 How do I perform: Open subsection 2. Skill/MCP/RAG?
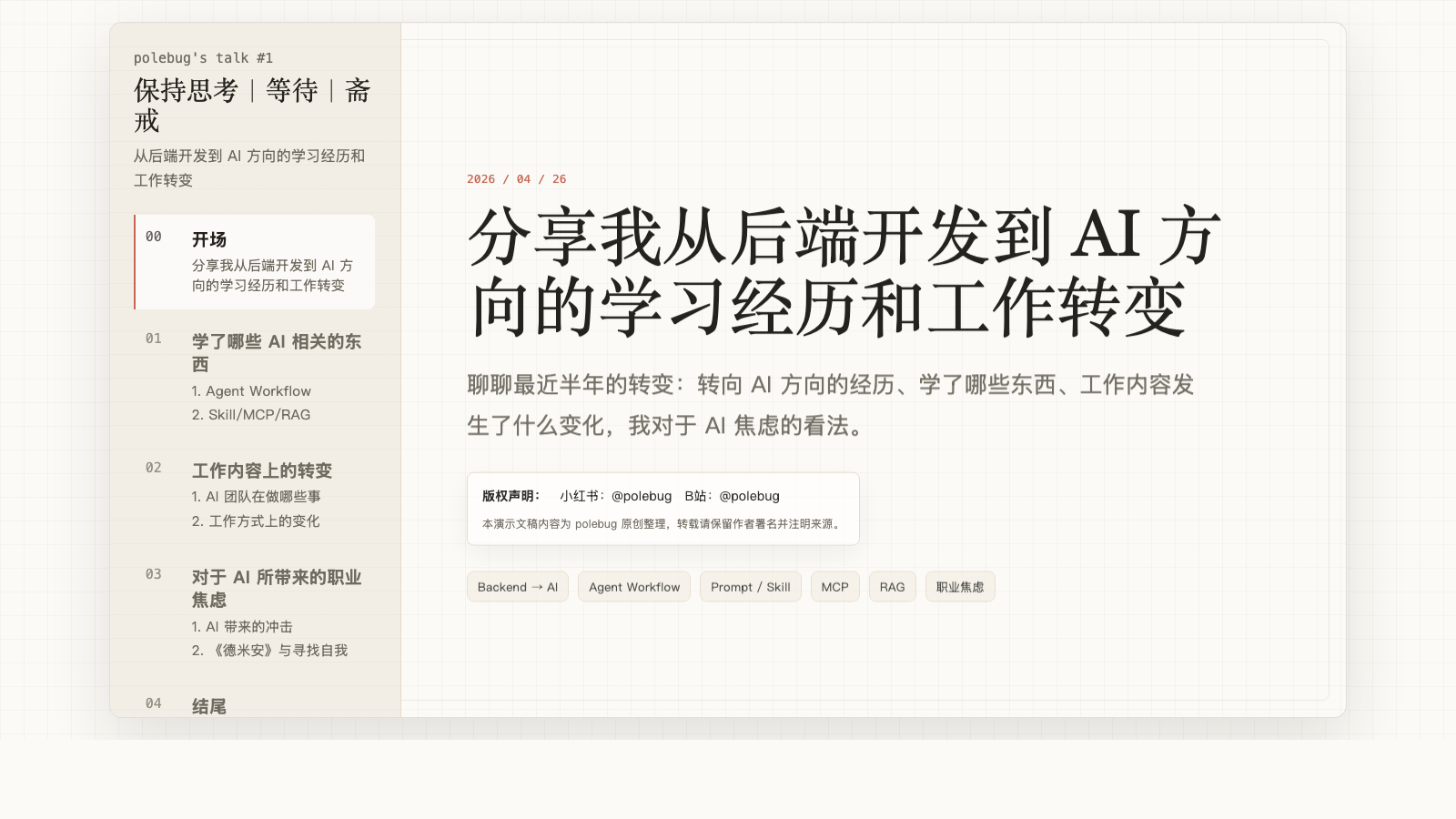pyautogui.click(x=250, y=414)
